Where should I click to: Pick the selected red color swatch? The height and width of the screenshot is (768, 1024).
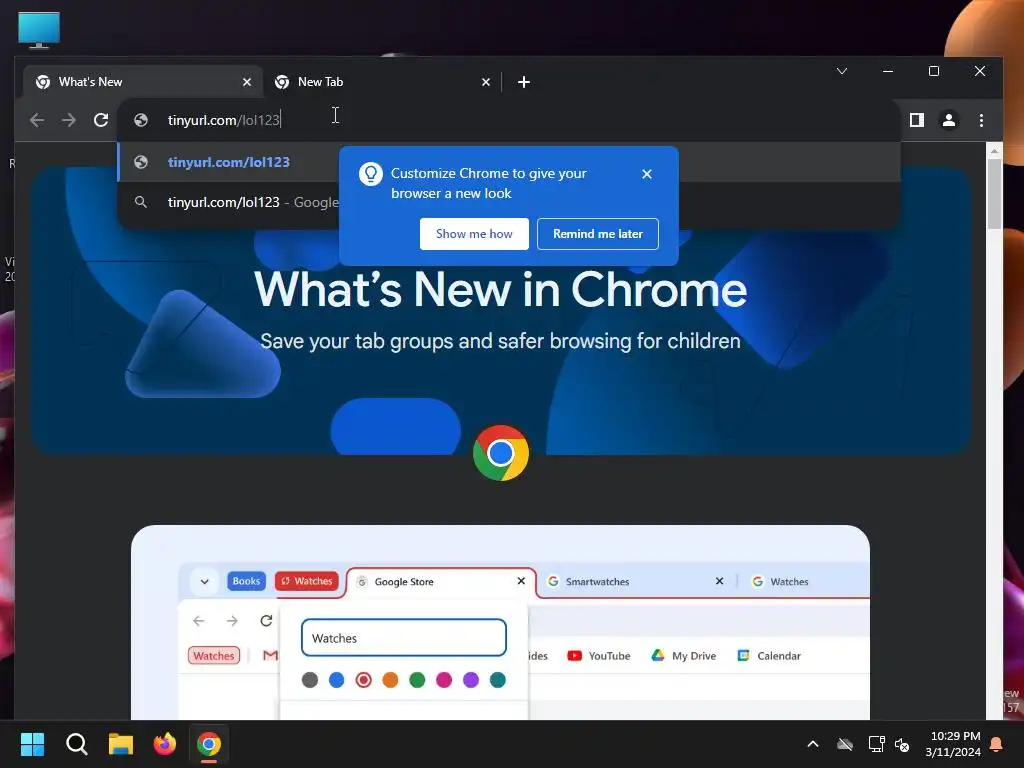click(x=364, y=680)
